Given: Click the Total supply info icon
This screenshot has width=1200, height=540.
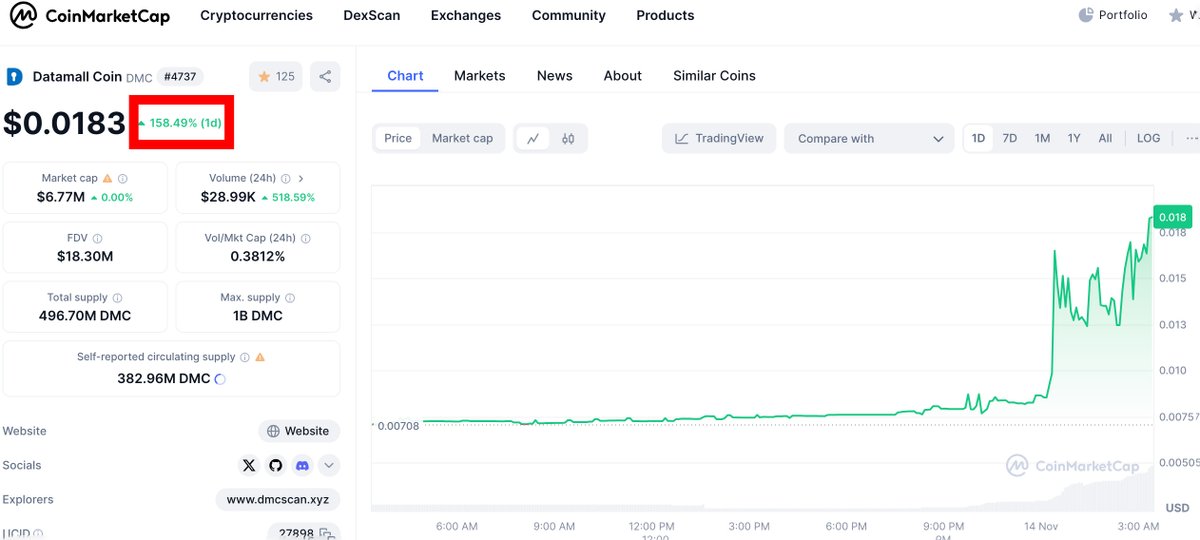Looking at the screenshot, I should coord(118,298).
